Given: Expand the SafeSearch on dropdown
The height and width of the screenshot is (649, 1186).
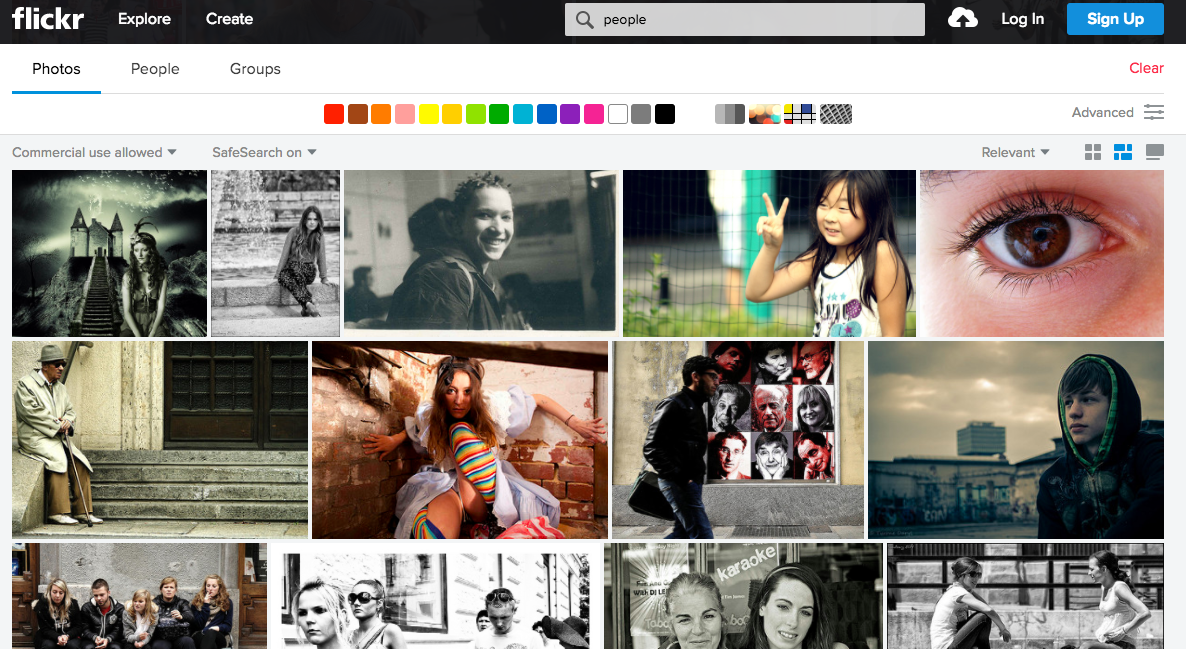Looking at the screenshot, I should click(x=263, y=152).
